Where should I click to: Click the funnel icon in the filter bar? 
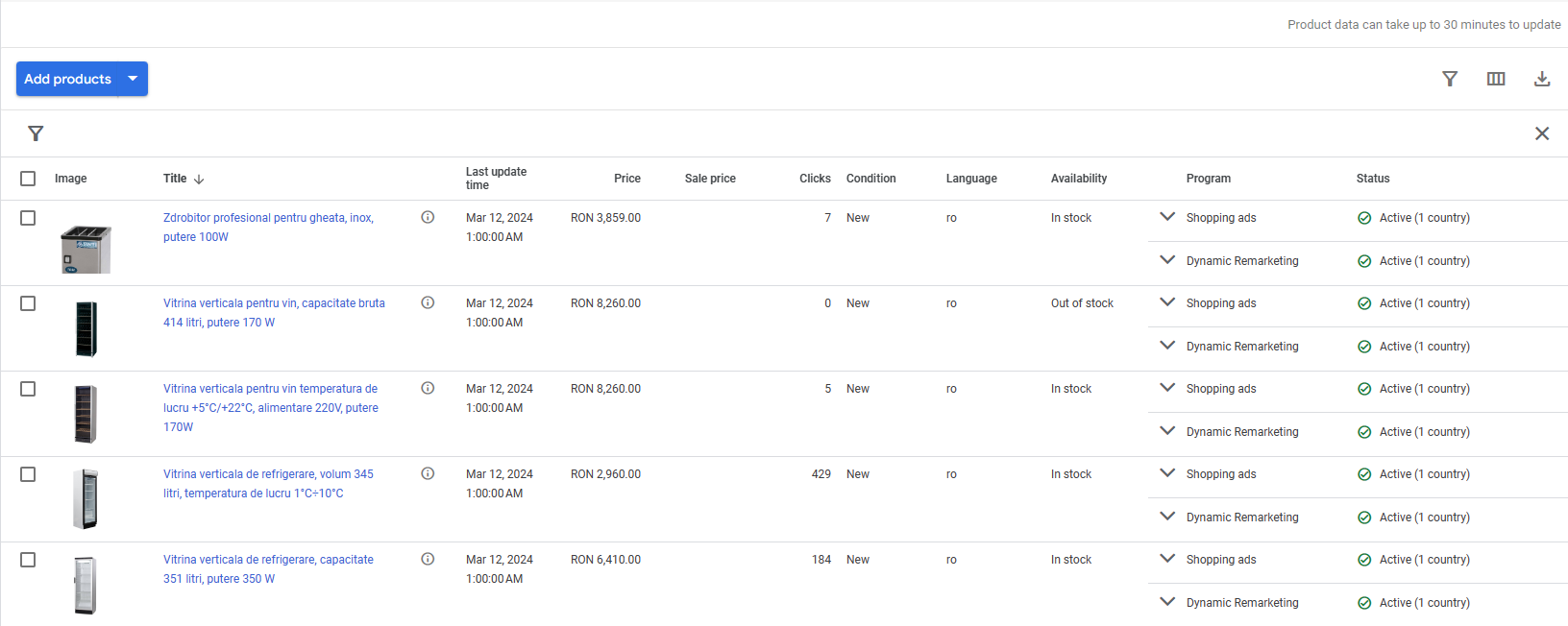[x=36, y=133]
